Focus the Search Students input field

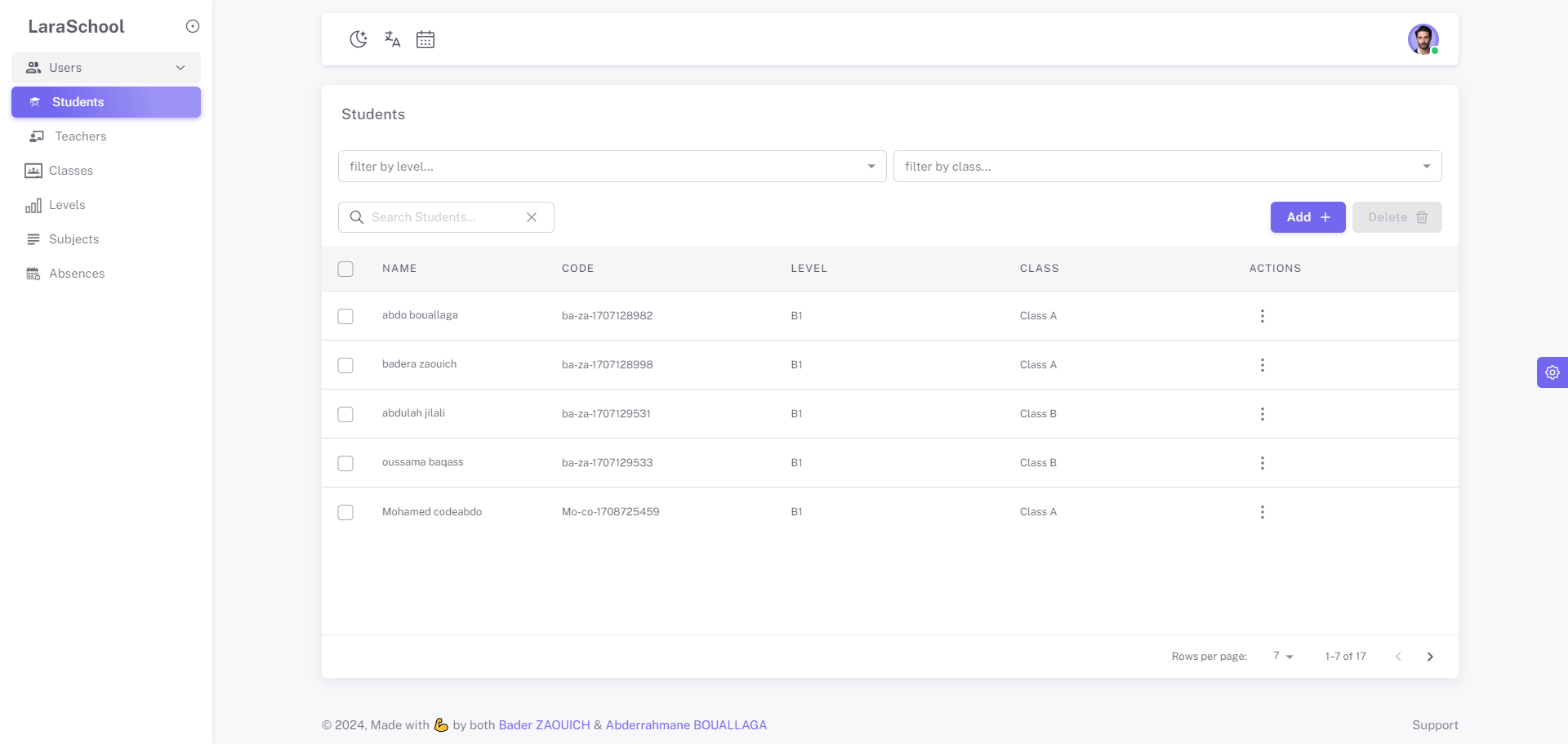[445, 217]
